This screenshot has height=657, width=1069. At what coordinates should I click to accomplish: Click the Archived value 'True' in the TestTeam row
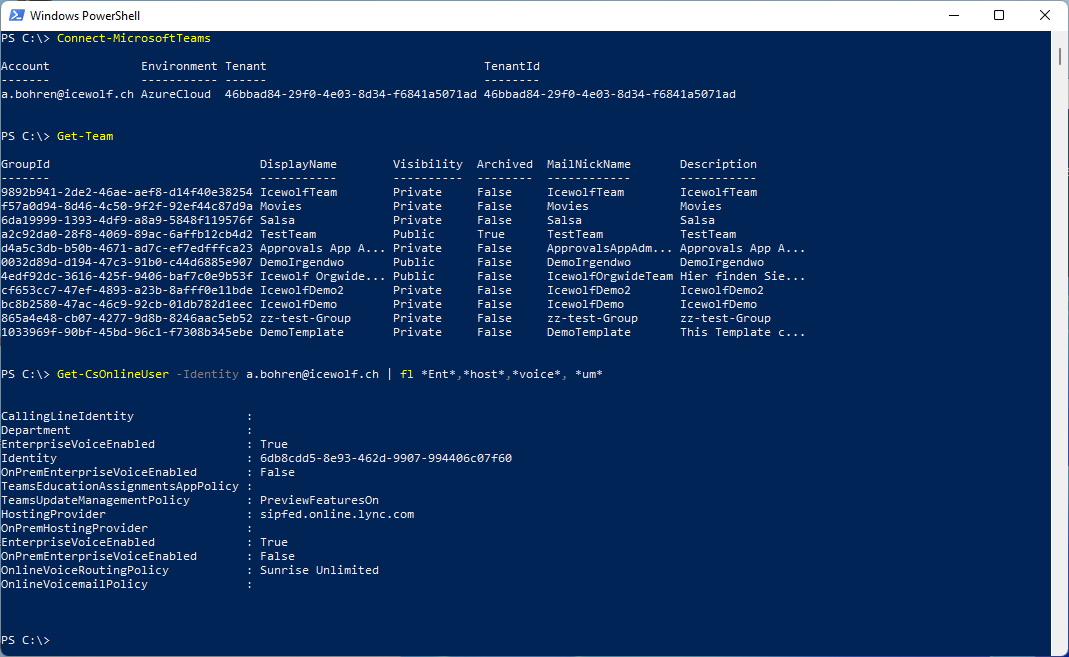click(491, 234)
